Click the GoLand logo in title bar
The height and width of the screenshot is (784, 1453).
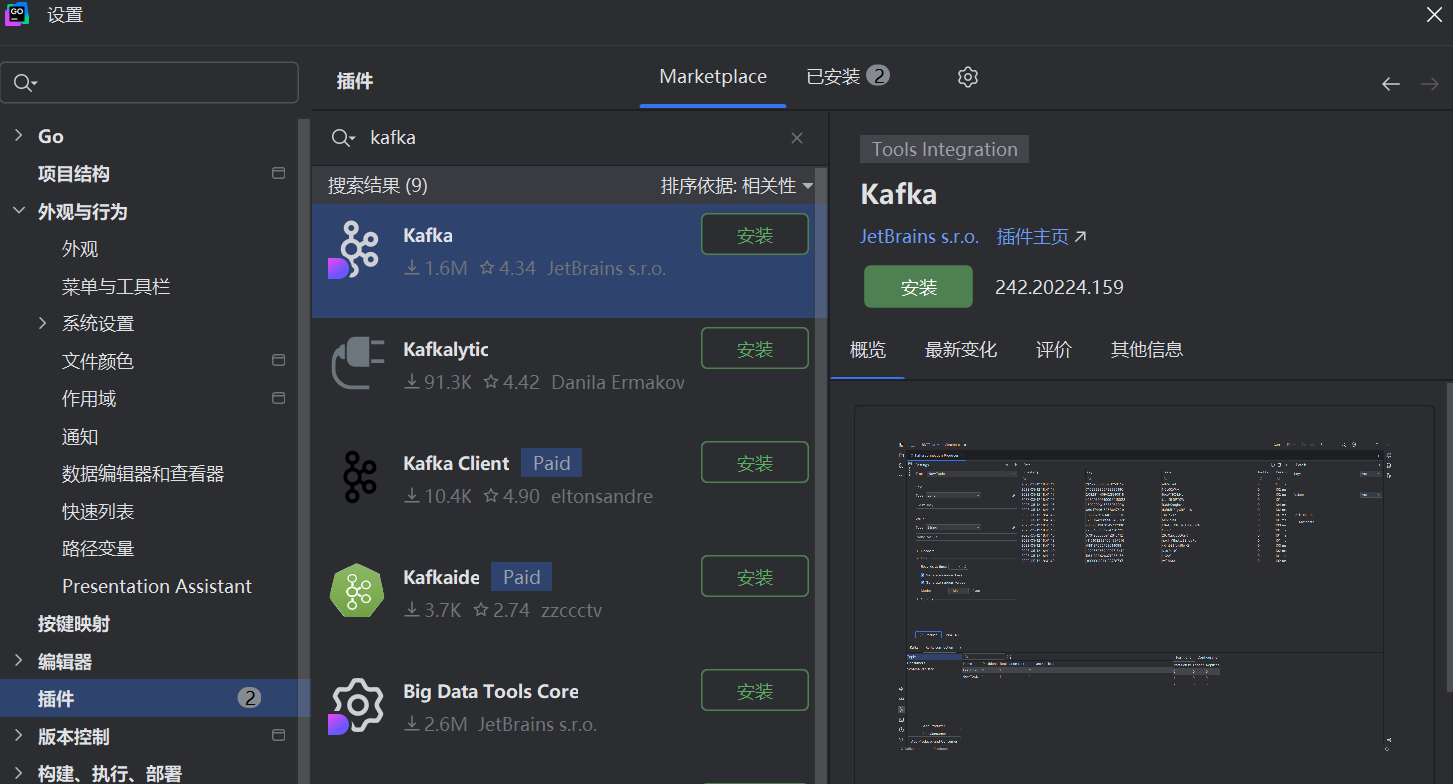click(x=18, y=14)
